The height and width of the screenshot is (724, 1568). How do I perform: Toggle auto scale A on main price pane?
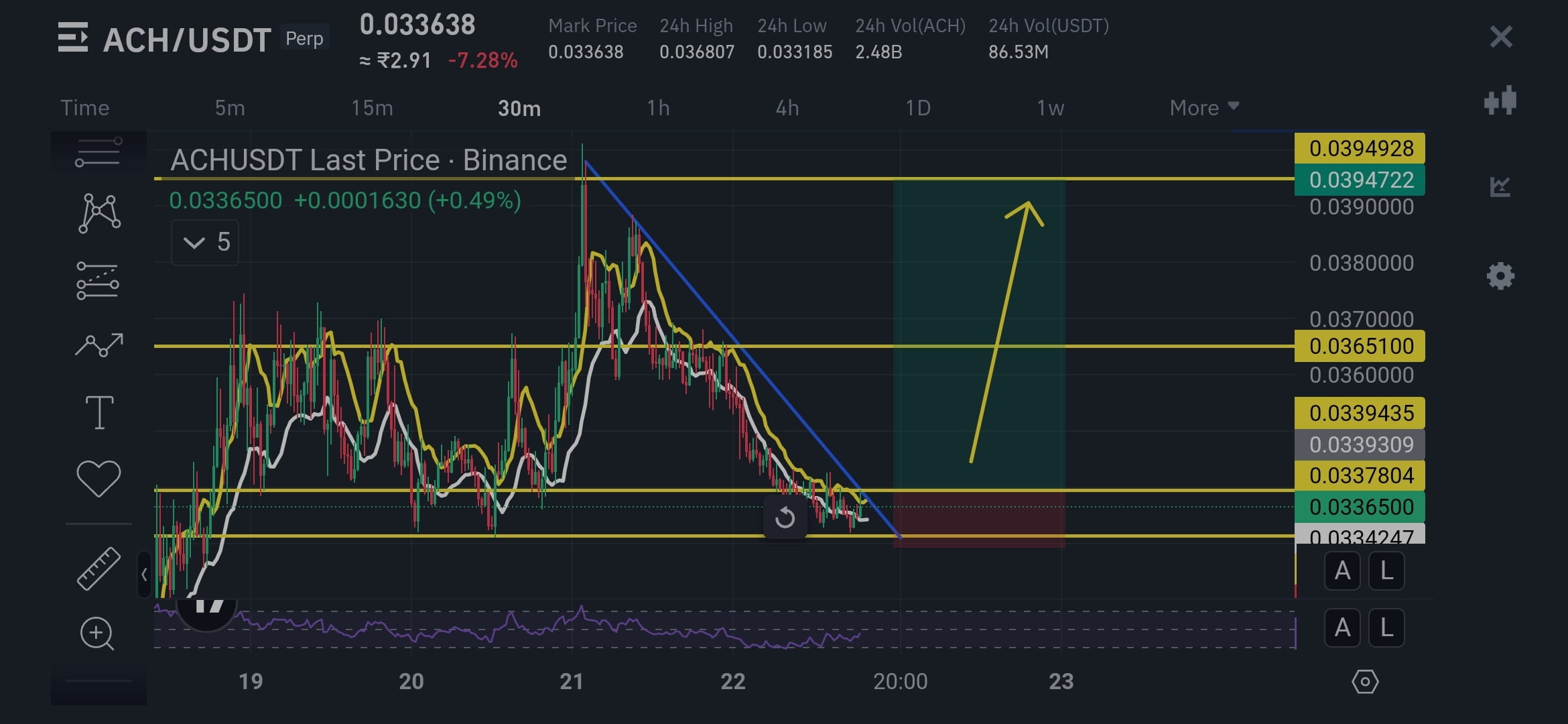coord(1342,571)
